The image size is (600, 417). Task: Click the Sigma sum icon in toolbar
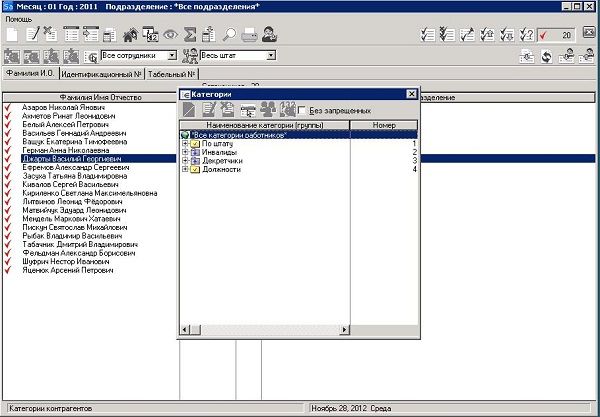193,35
